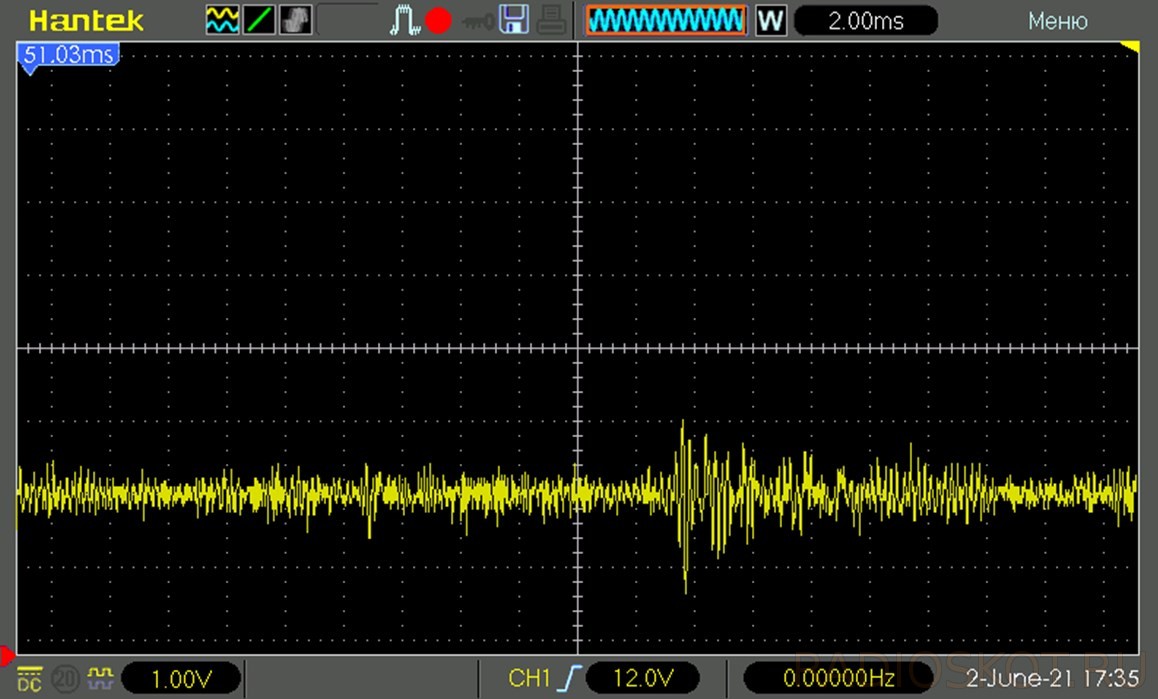Click the W window mode icon

(x=771, y=20)
